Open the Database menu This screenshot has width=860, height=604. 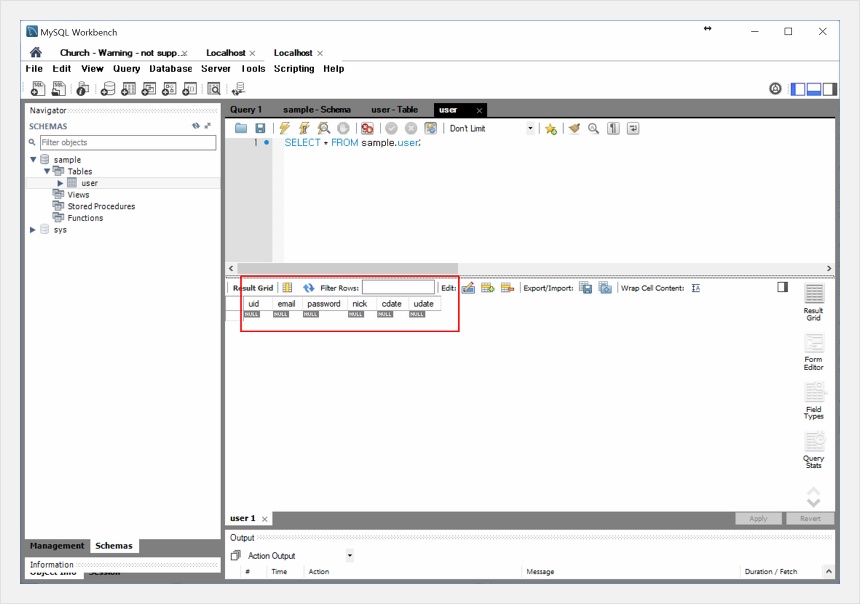tap(171, 69)
